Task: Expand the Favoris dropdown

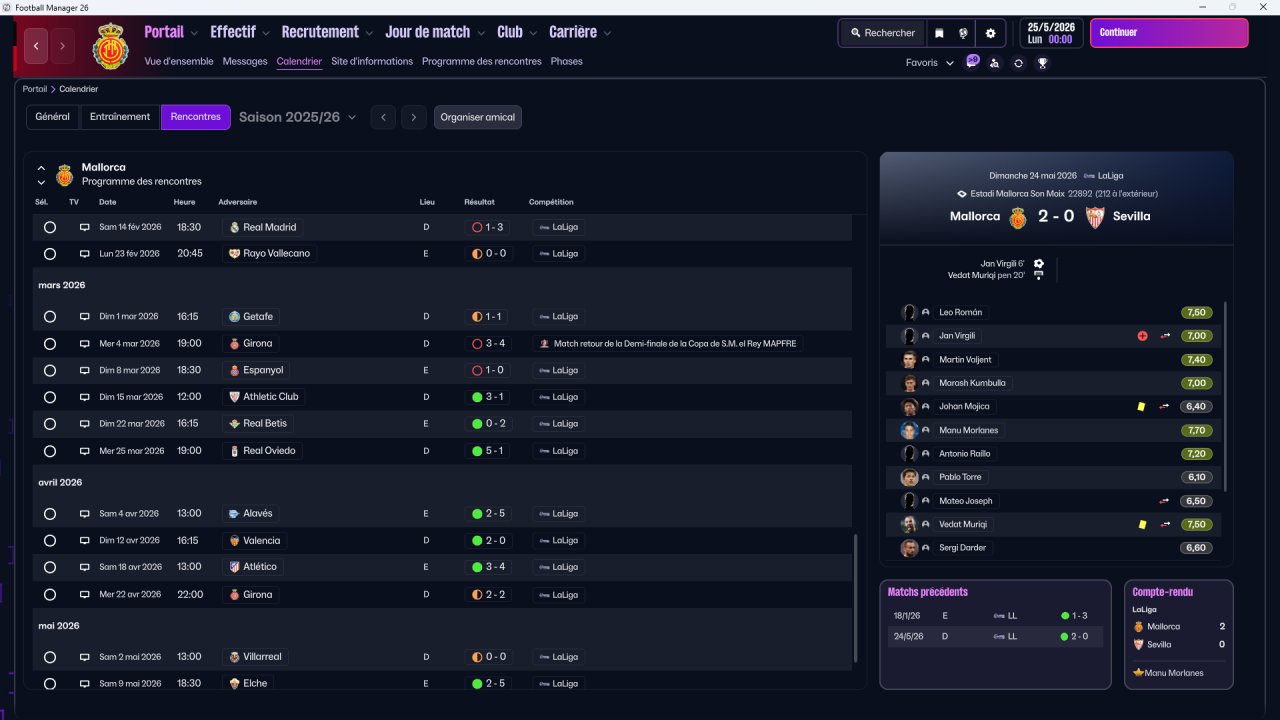Action: coord(930,63)
